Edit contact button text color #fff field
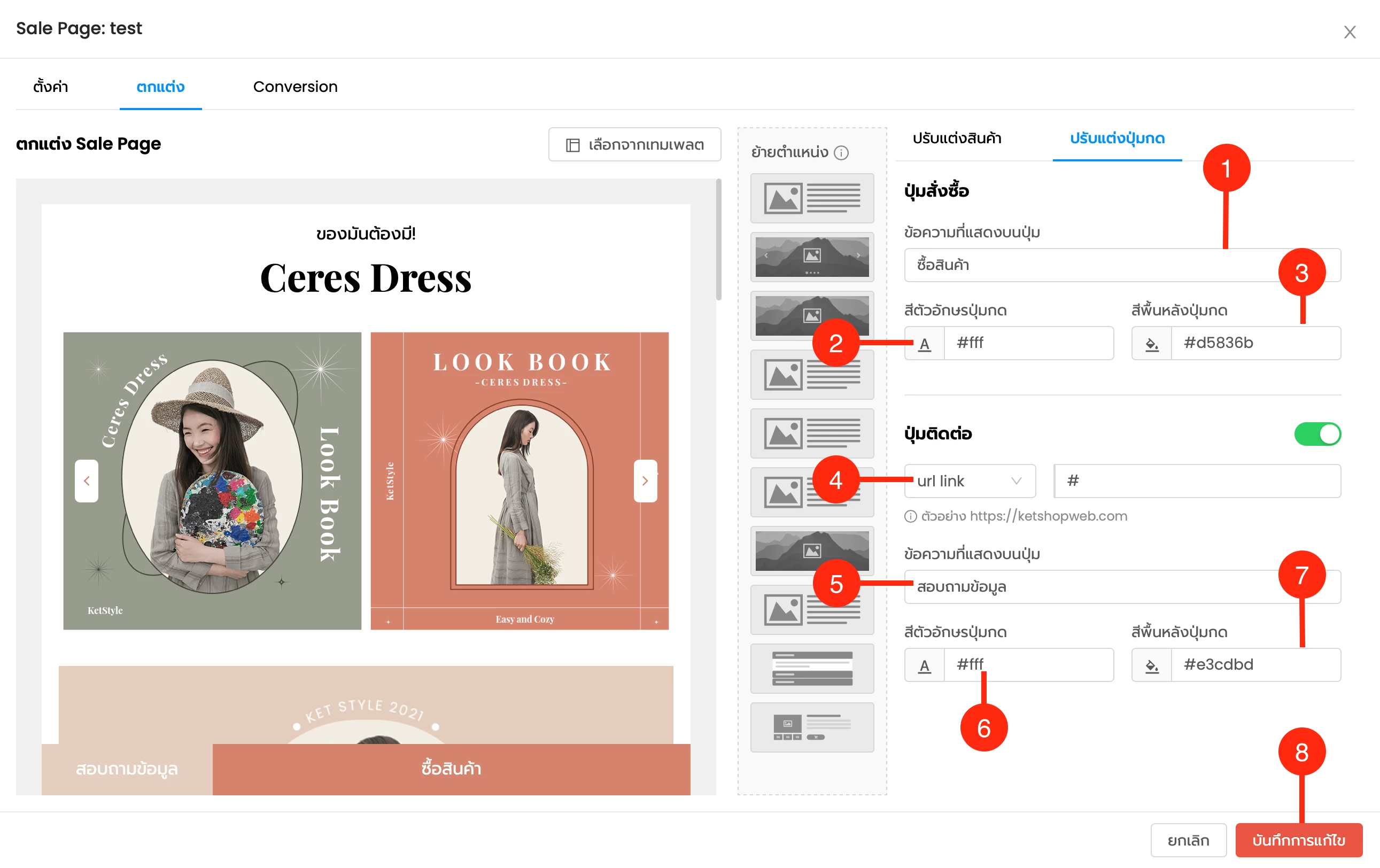The image size is (1380, 868). point(1029,664)
